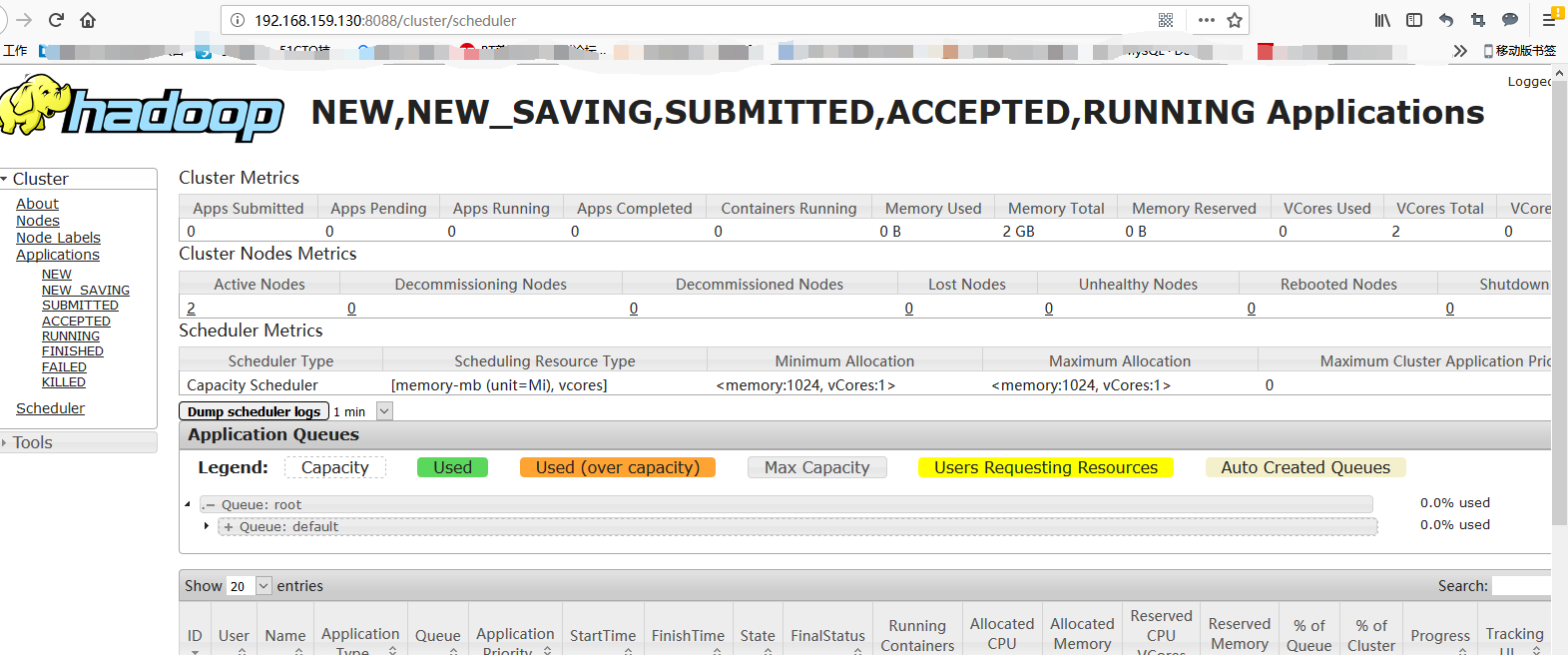This screenshot has width=1568, height=655.
Task: Open the QR code icon in address bar
Action: coord(1166,20)
